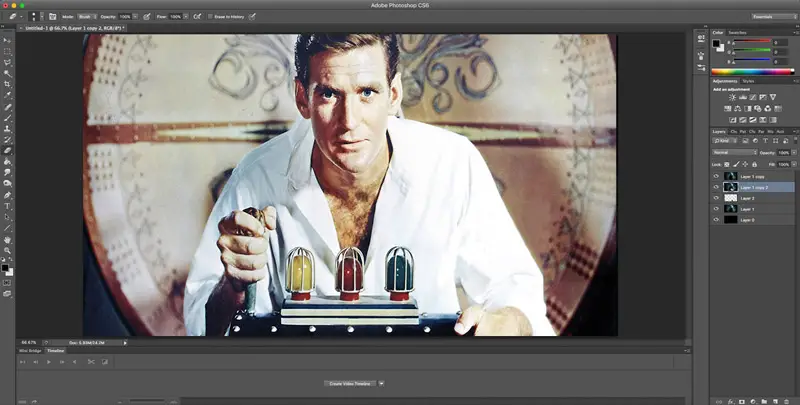
Task: Select the Zoom tool
Action: [7, 250]
